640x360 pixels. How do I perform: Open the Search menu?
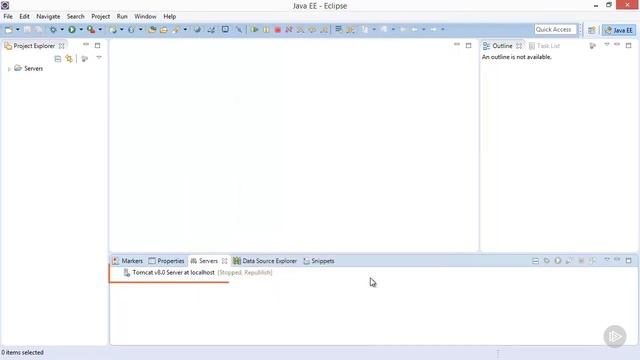coord(76,16)
